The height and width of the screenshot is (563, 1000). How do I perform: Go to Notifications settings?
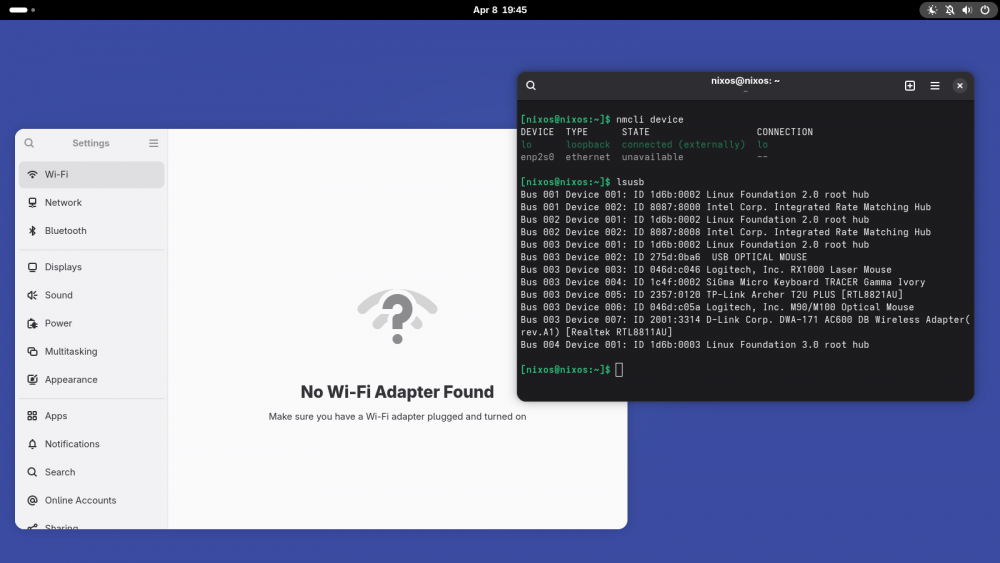click(91, 444)
